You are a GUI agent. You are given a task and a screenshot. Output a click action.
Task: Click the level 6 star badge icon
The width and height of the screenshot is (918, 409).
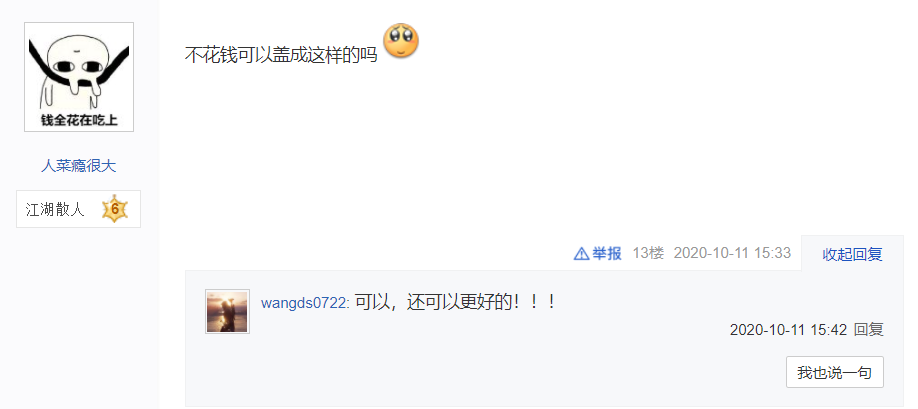(x=115, y=209)
